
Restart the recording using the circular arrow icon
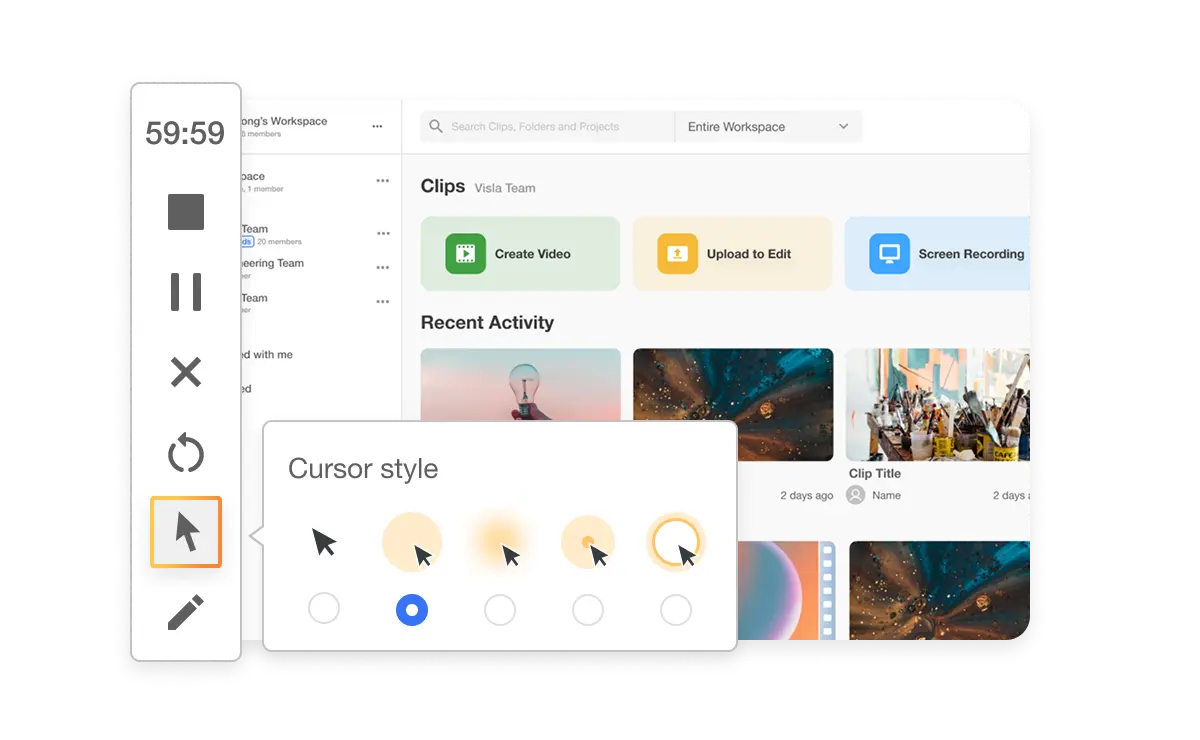[185, 453]
